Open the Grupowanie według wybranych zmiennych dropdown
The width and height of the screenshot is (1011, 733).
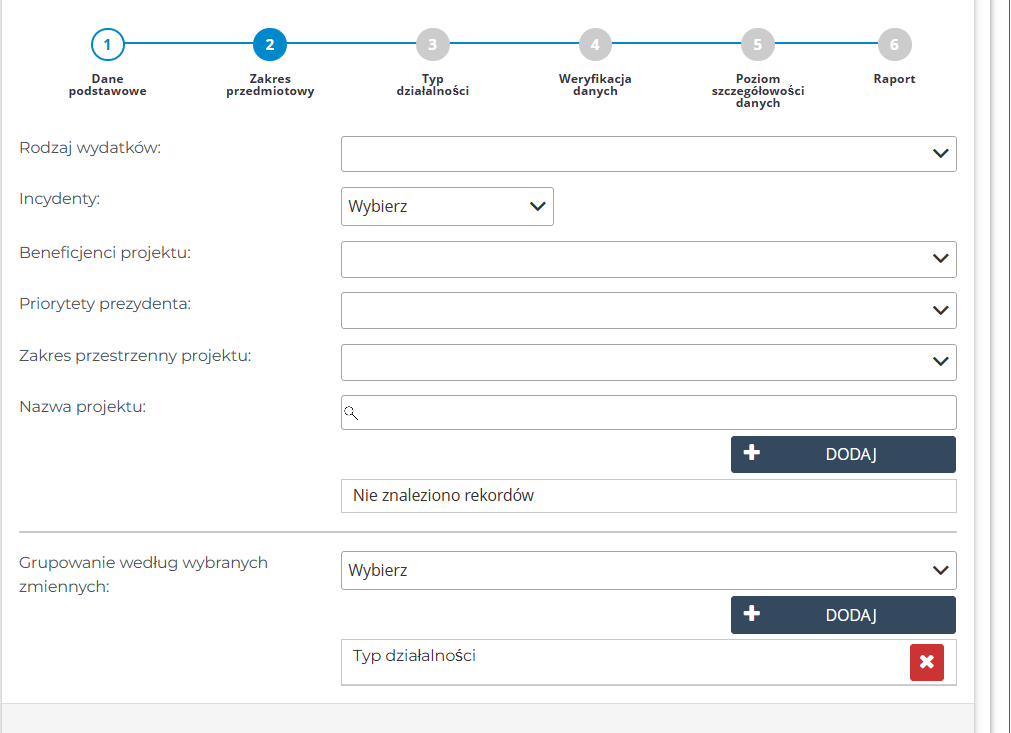coord(648,570)
